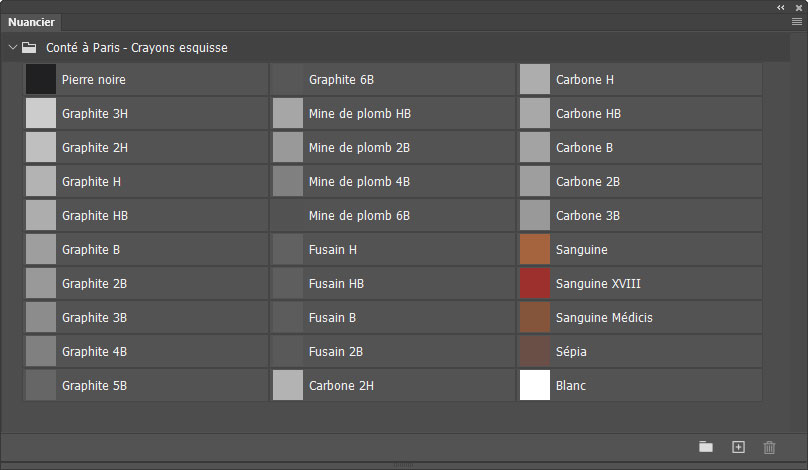Click the folder icon beside Conté à Paris
Screen dimensions: 808x470
click(29, 47)
